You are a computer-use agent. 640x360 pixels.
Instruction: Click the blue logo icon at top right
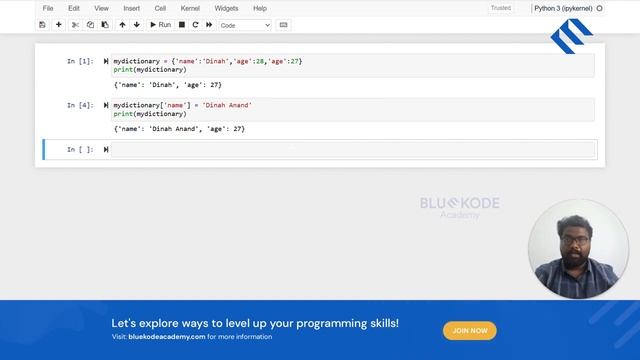pos(571,36)
